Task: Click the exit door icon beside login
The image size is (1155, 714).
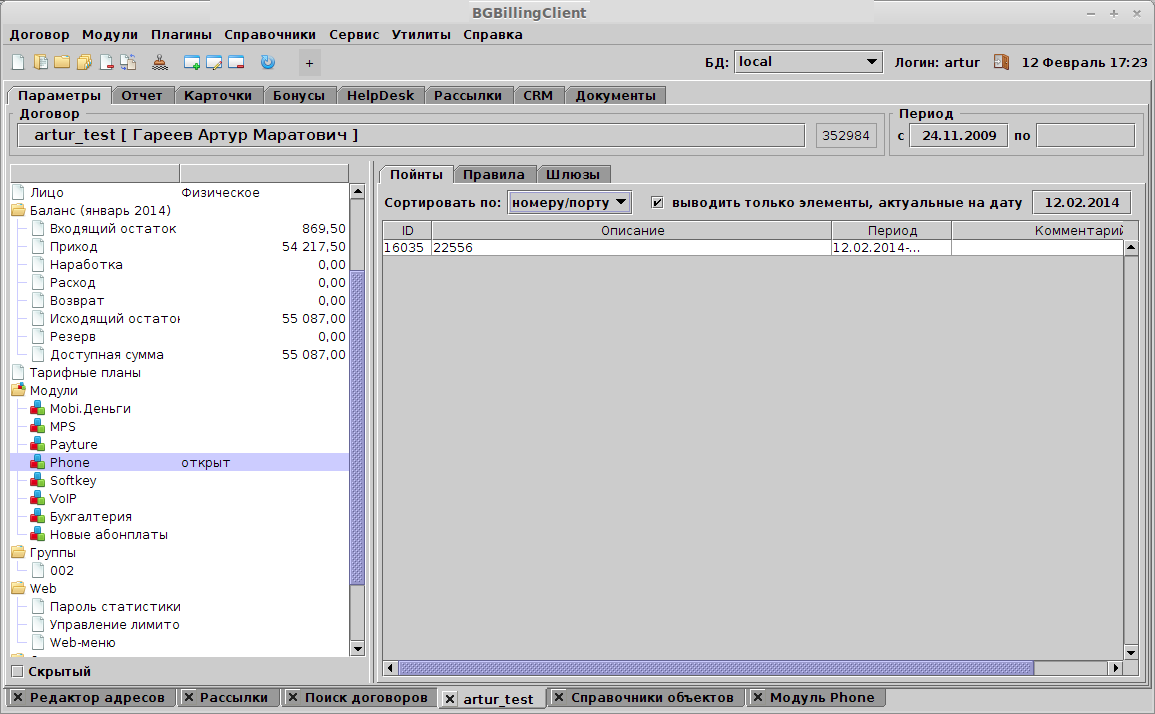Action: (1001, 62)
